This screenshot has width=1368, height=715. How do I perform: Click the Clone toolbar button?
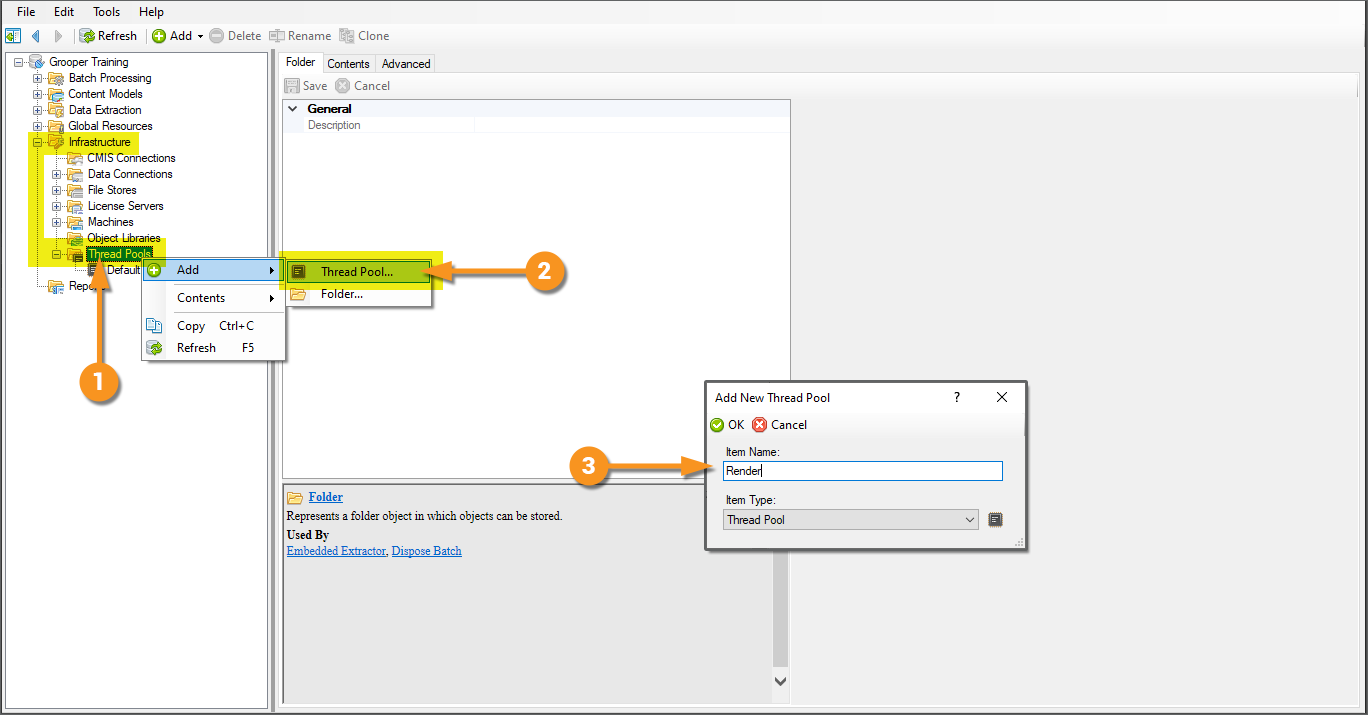pos(364,36)
